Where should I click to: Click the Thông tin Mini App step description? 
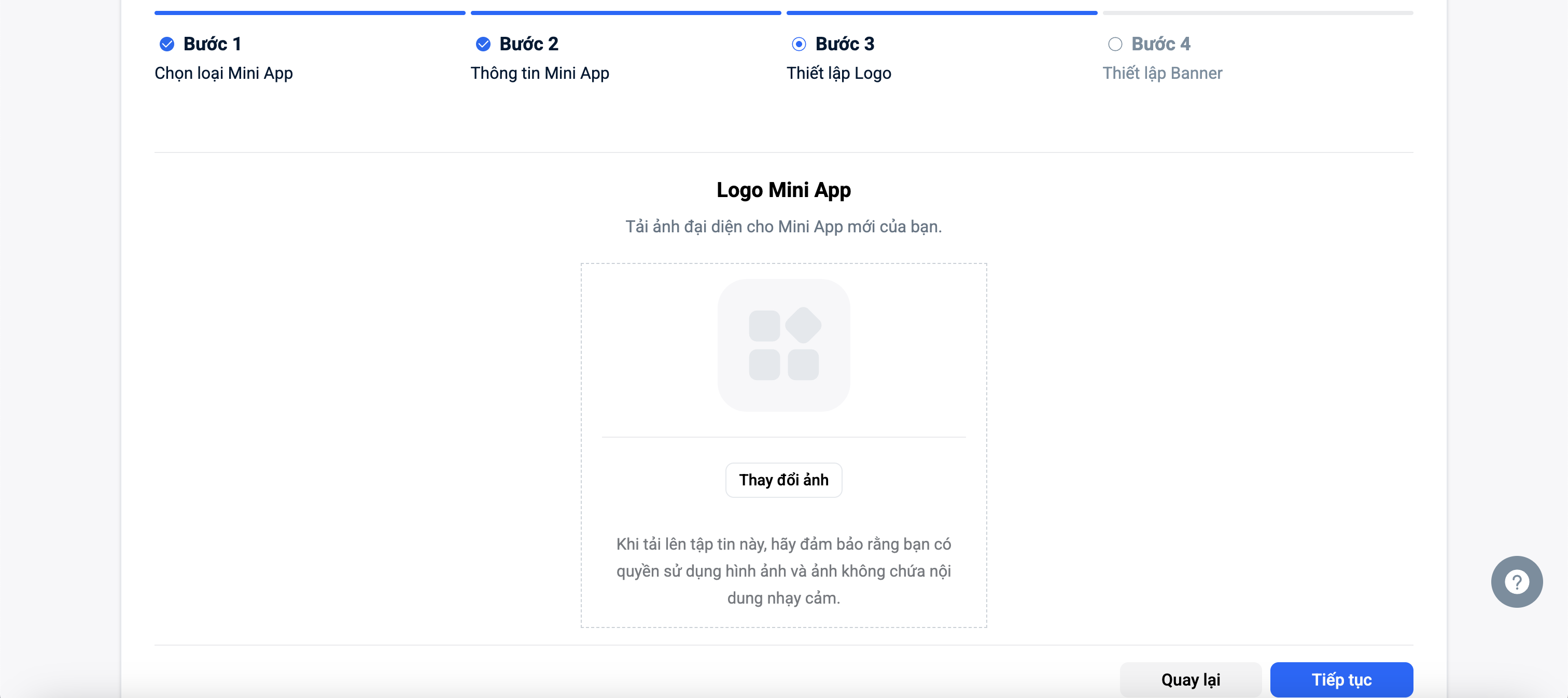539,73
